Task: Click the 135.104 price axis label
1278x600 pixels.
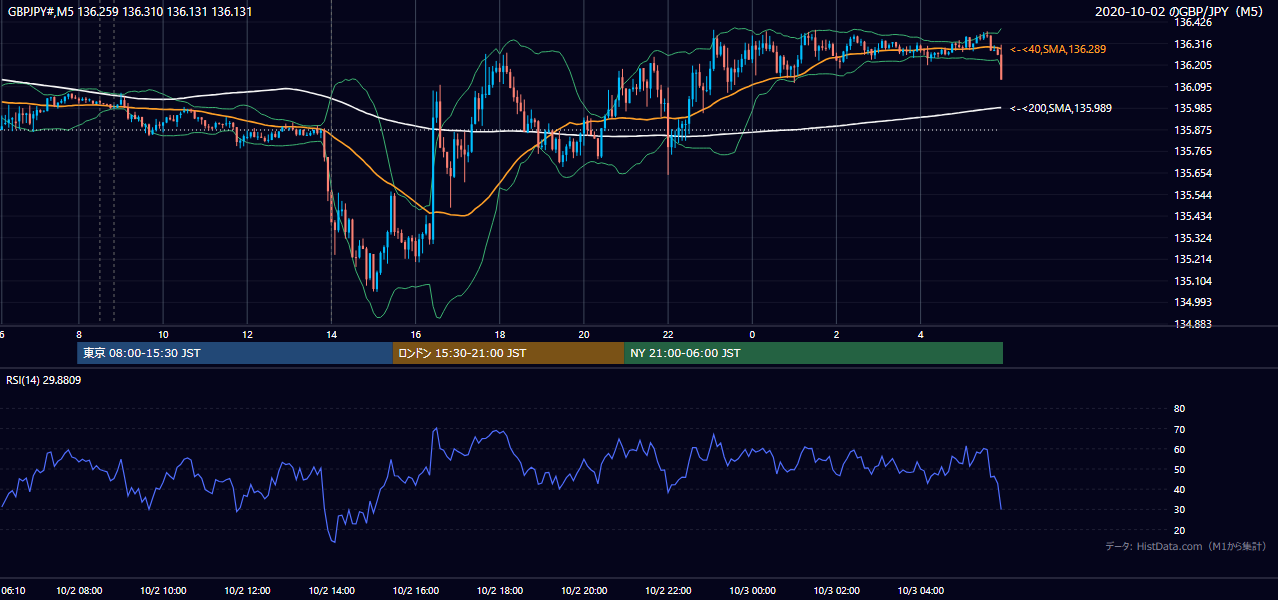Action: [1193, 281]
